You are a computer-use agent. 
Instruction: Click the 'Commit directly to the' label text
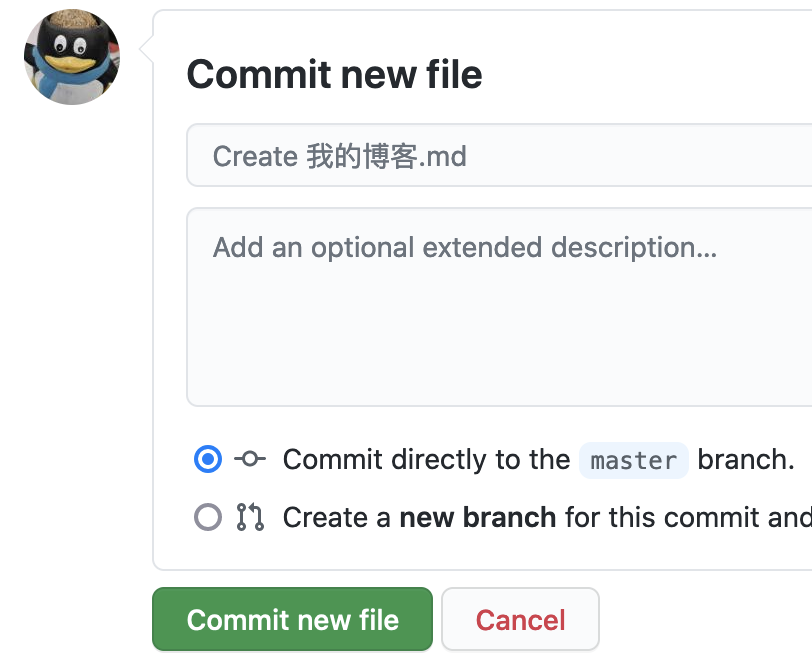(426, 460)
